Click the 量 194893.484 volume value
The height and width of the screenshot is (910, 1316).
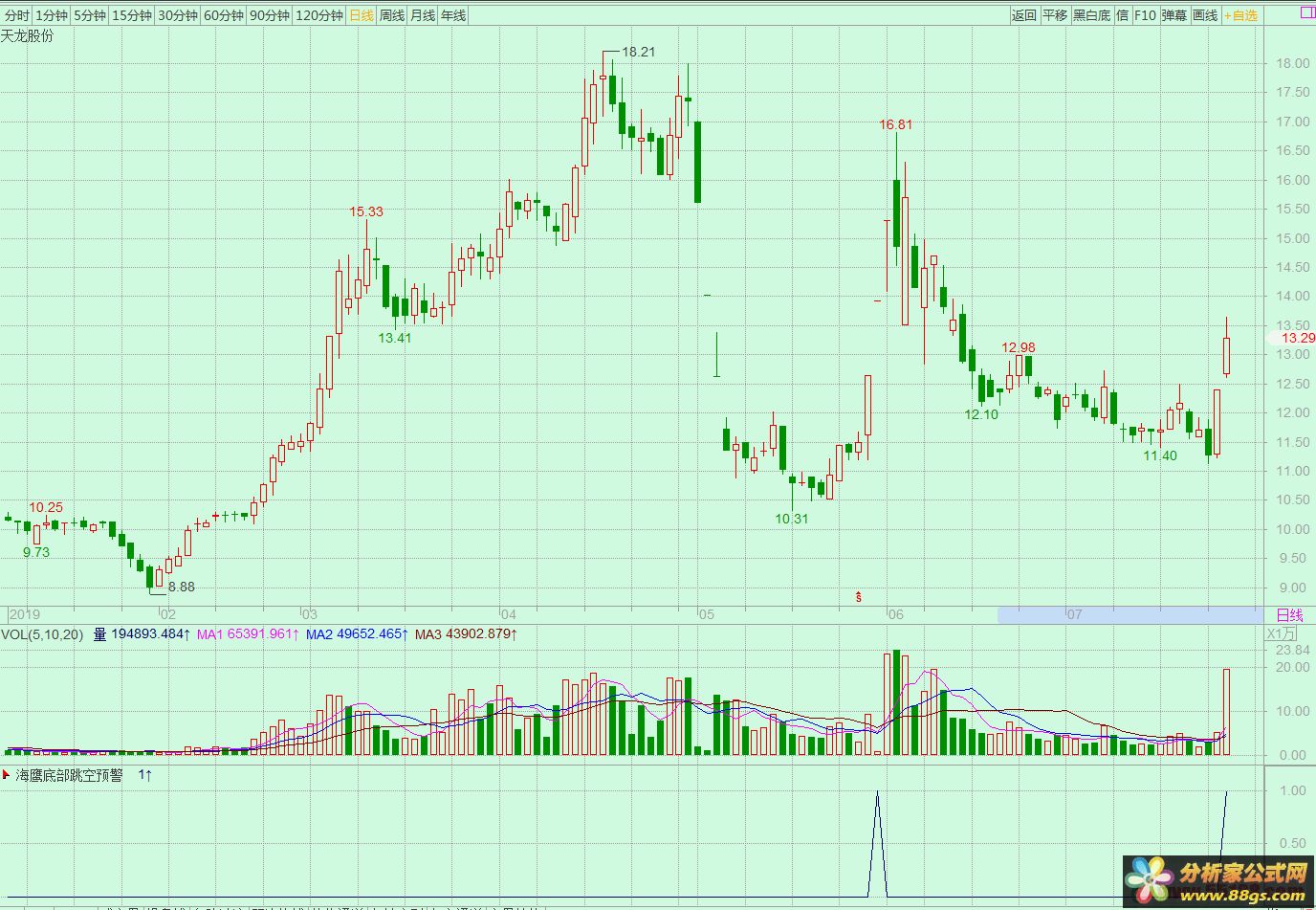point(143,633)
